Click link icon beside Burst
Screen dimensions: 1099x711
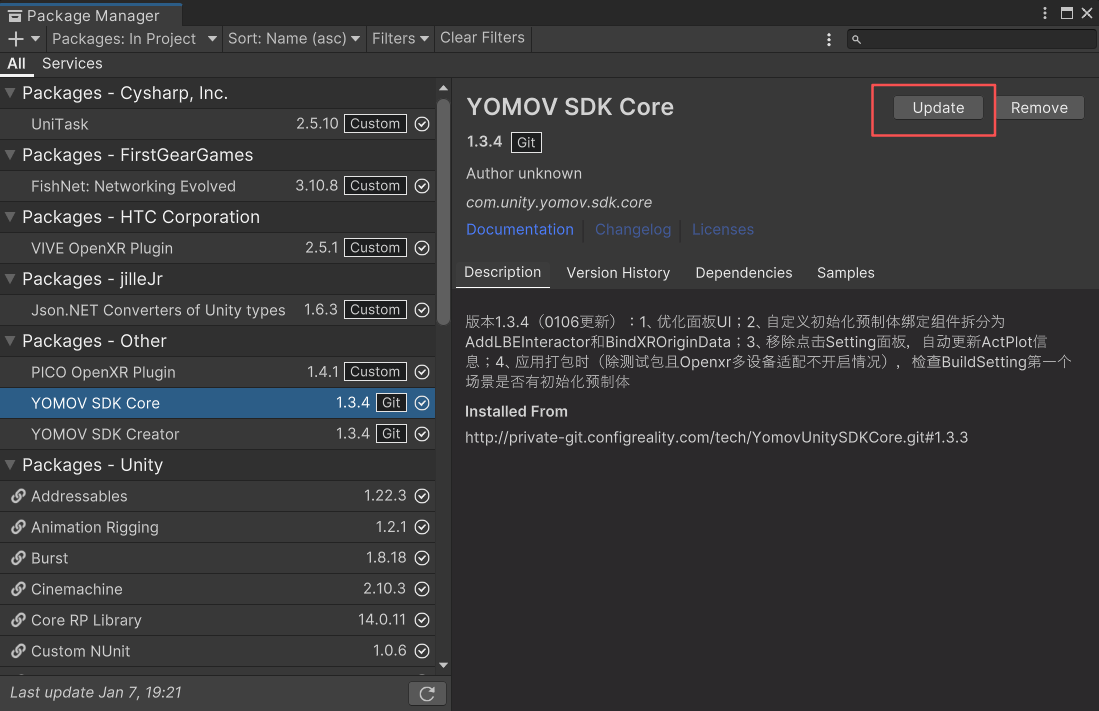(18, 558)
